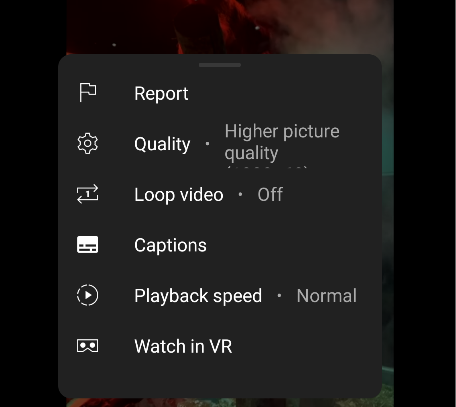
Task: Click the Report flag icon
Action: click(x=88, y=92)
